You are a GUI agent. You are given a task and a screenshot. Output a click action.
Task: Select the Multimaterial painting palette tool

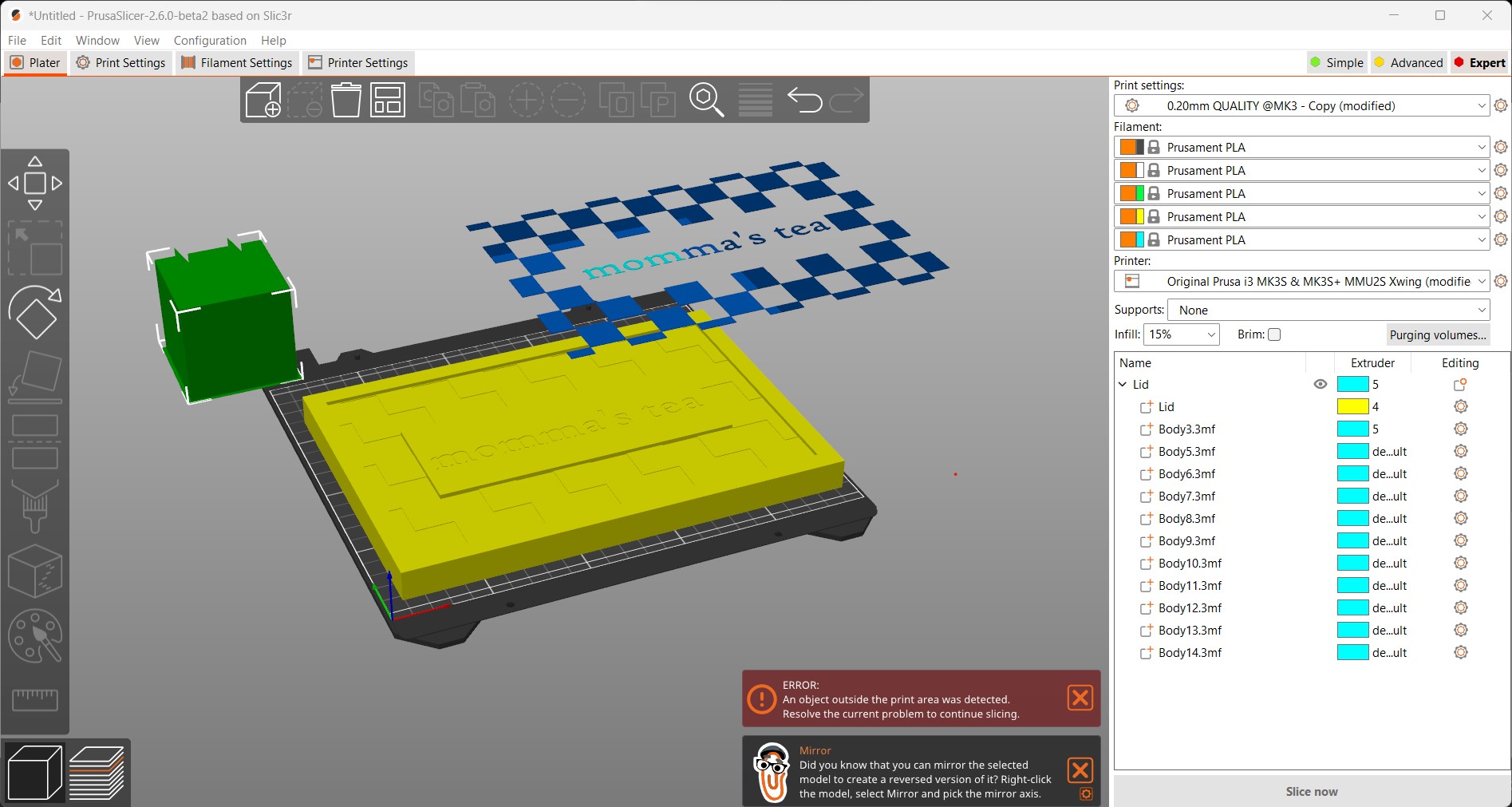point(34,636)
